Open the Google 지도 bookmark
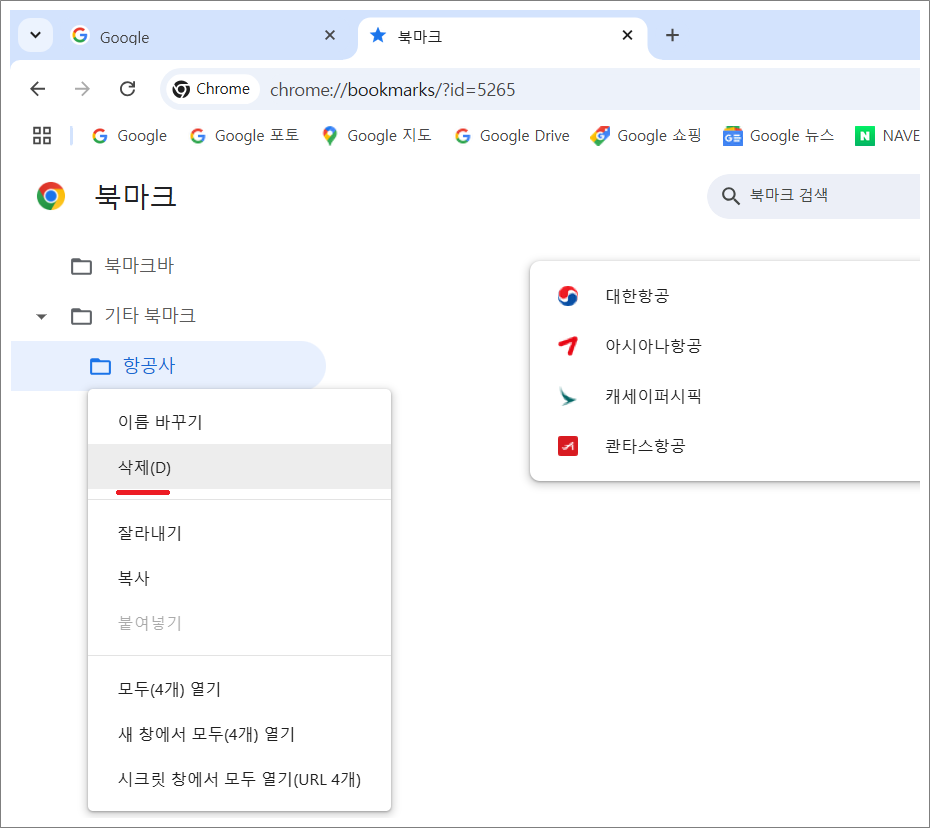This screenshot has width=930, height=828. [x=377, y=136]
